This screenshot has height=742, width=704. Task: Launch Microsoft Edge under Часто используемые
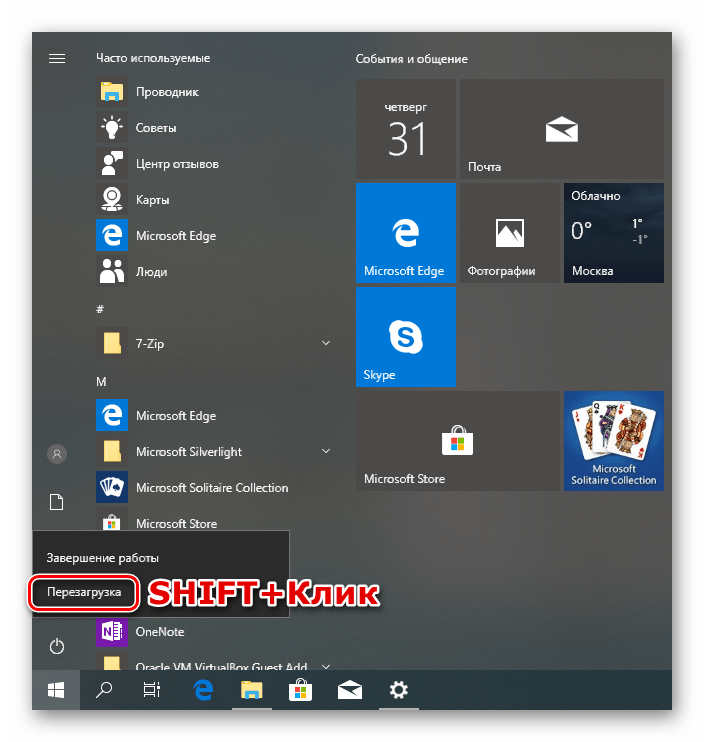pyautogui.click(x=215, y=236)
